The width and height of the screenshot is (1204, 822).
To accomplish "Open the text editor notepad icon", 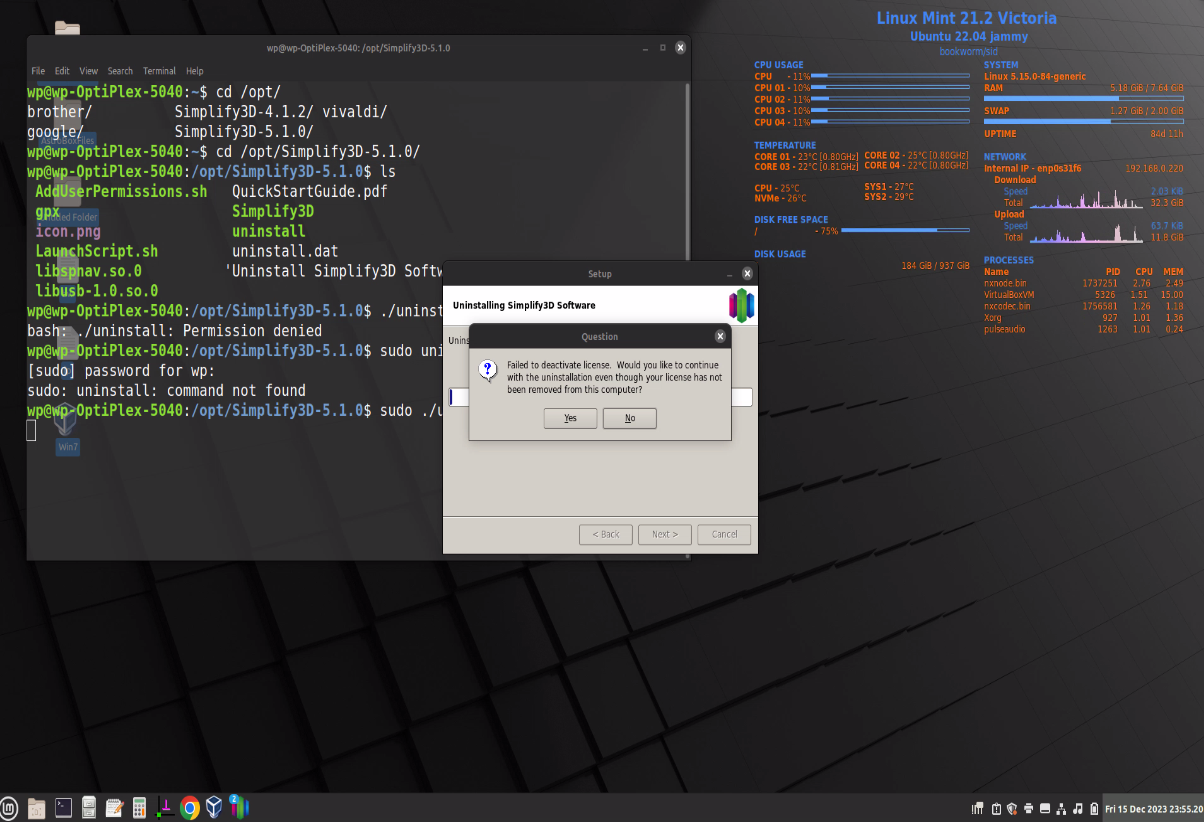I will click(114, 807).
